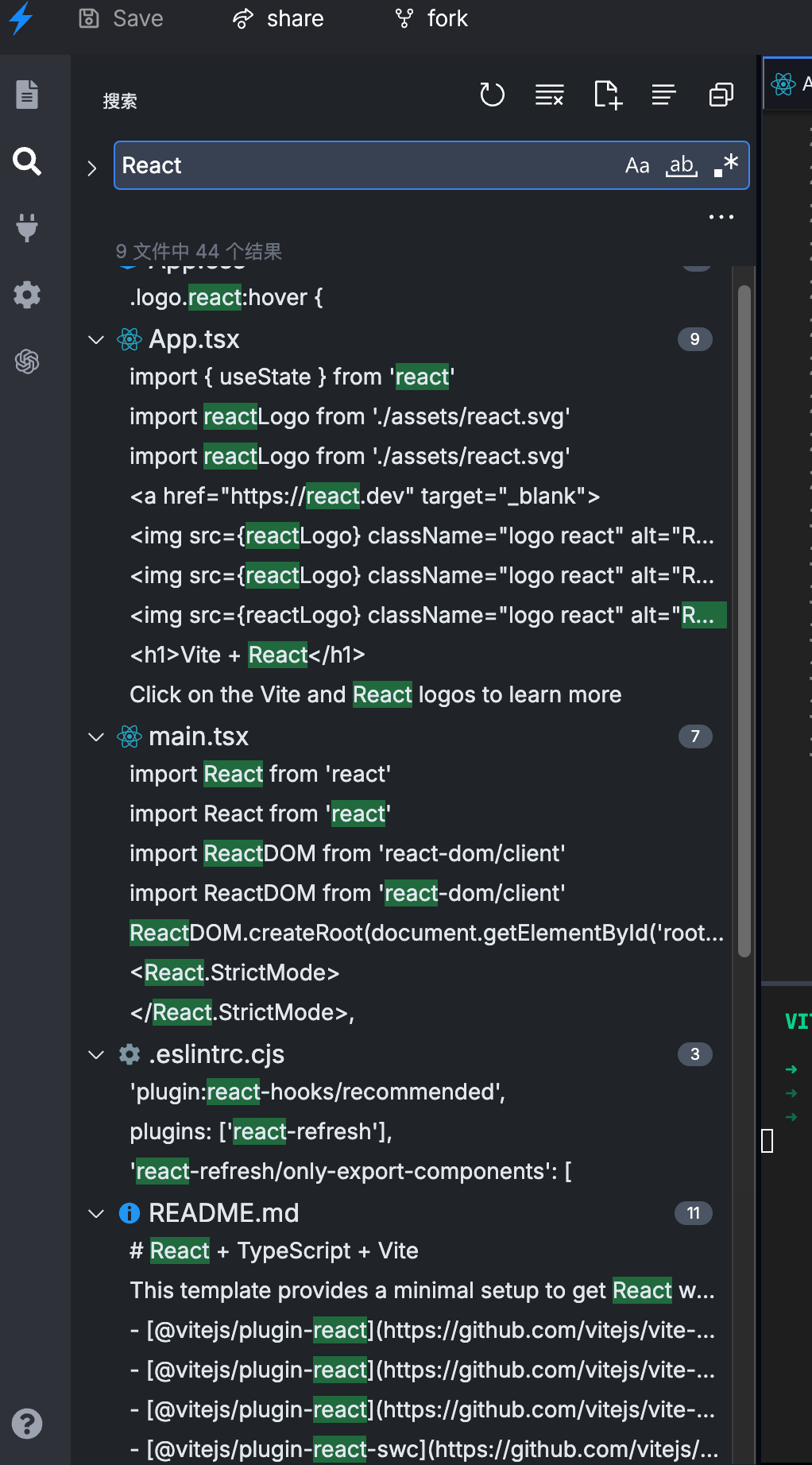The image size is (812, 1465).
Task: Collapse all search results icon
Action: point(721,95)
